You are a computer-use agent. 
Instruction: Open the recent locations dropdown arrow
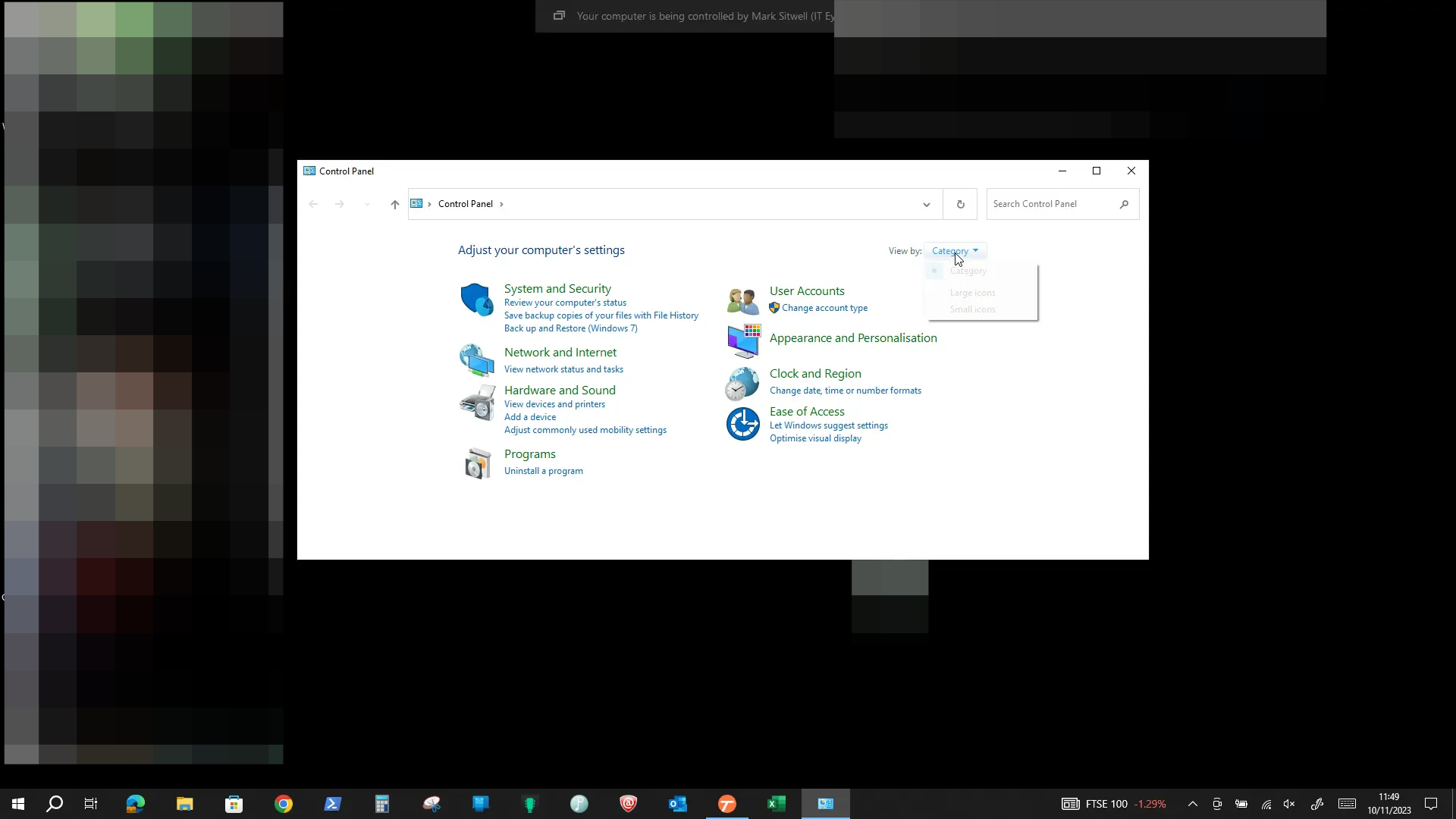coord(367,204)
